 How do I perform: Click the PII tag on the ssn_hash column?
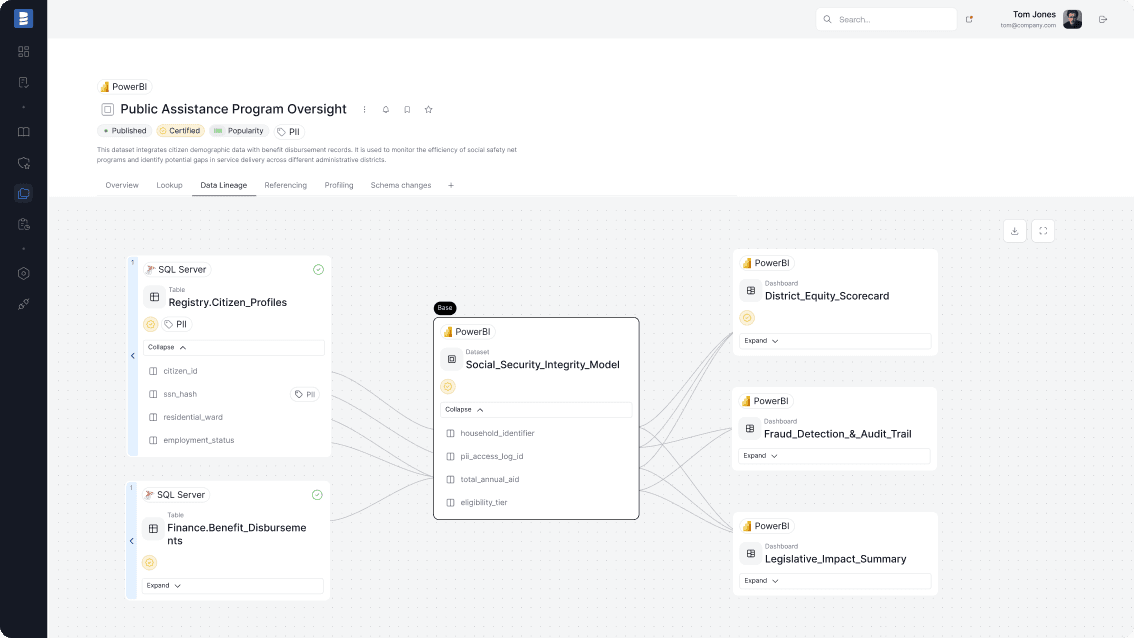(x=304, y=394)
